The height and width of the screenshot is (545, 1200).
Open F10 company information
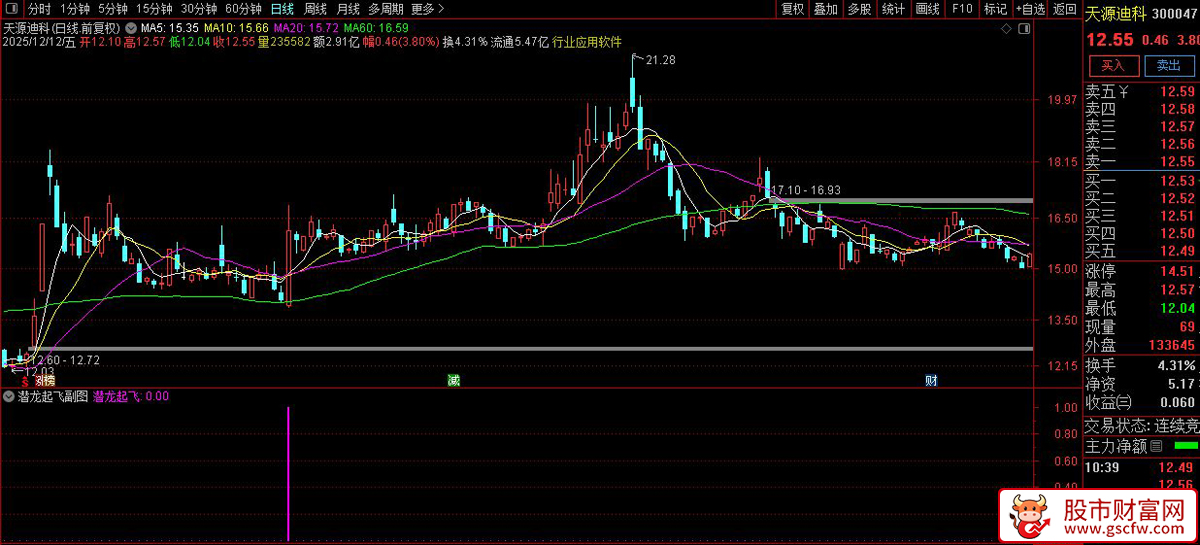[962, 9]
